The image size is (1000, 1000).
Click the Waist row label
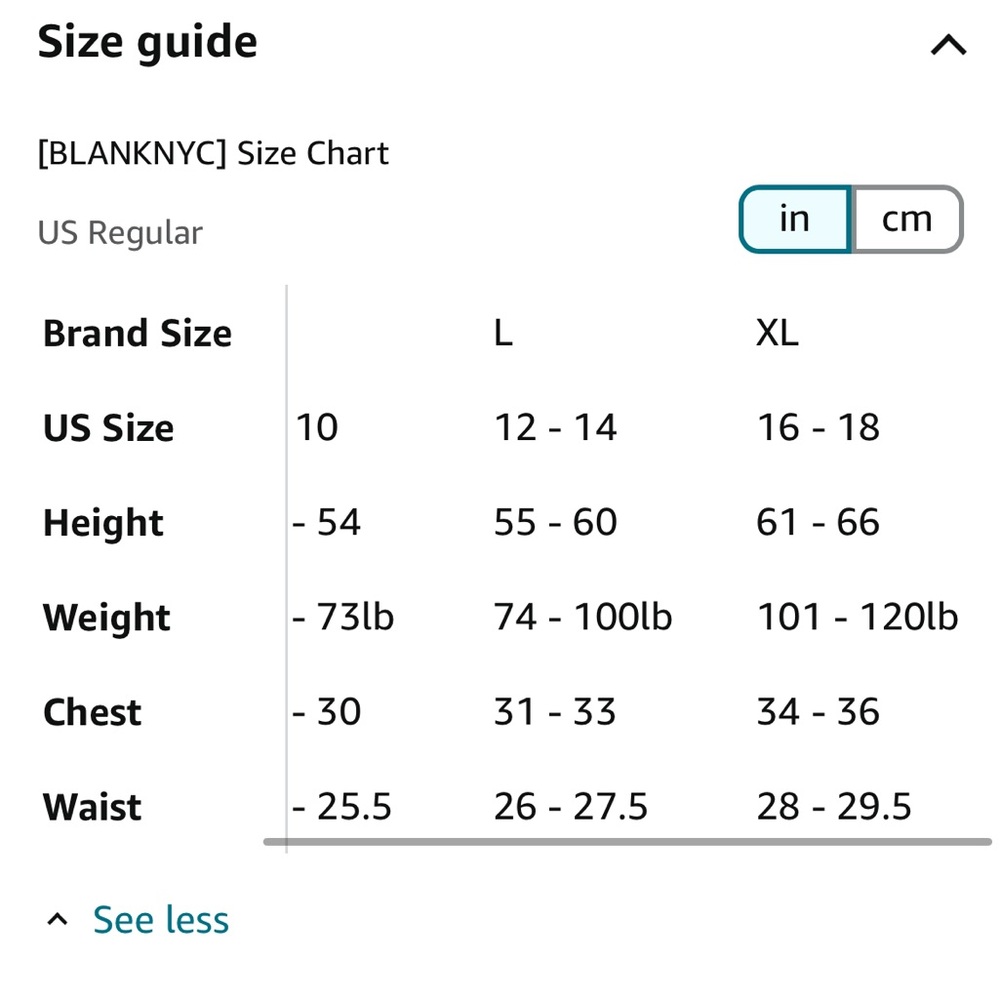92,807
